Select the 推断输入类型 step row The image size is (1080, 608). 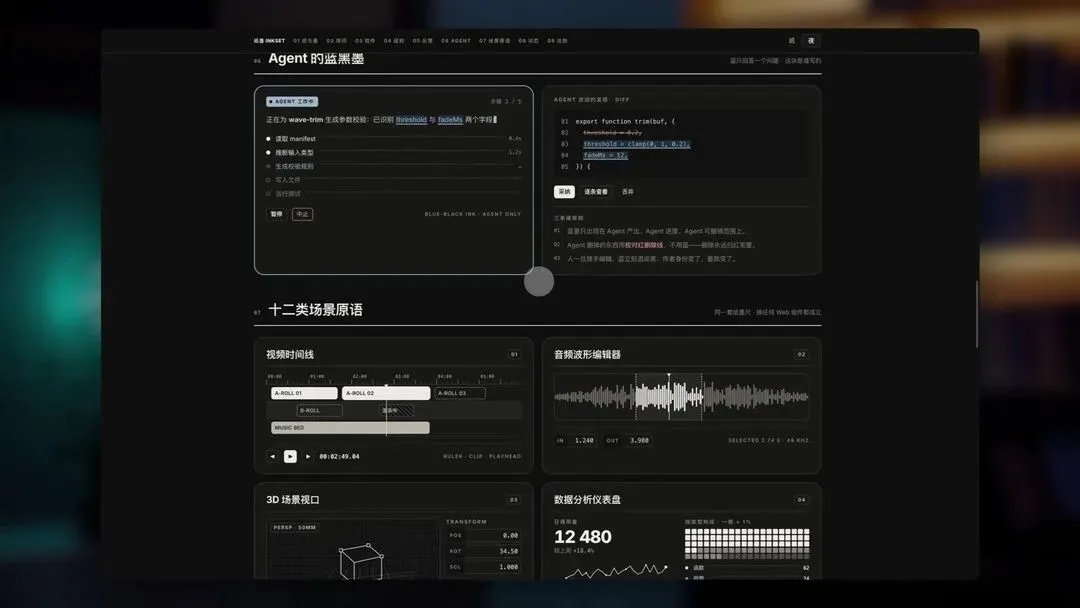(393, 152)
